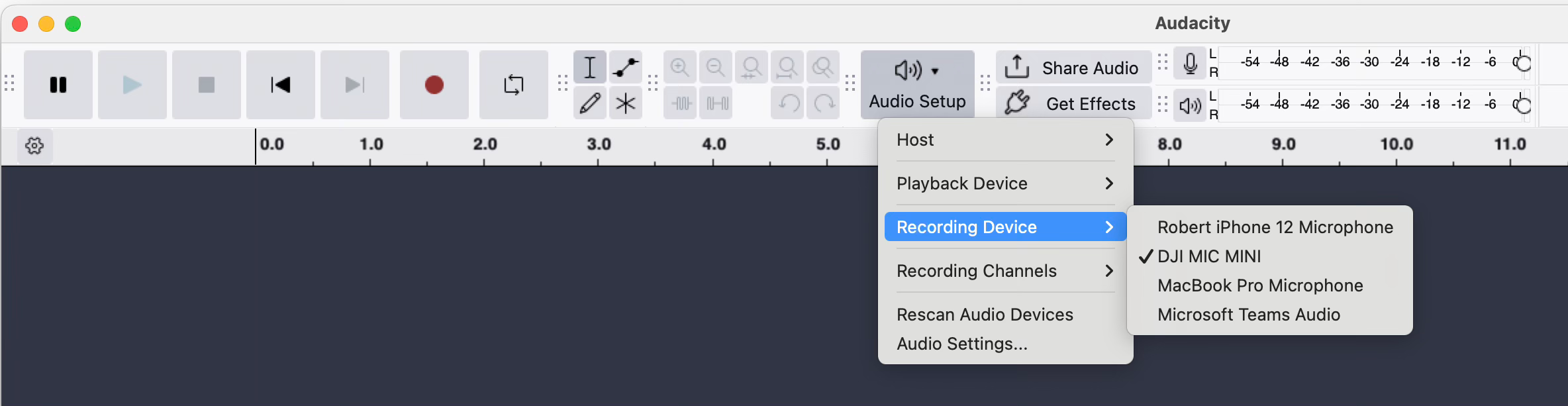Screen dimensions: 1568x406
Task: Click the Redo arrow icon
Action: [x=823, y=103]
